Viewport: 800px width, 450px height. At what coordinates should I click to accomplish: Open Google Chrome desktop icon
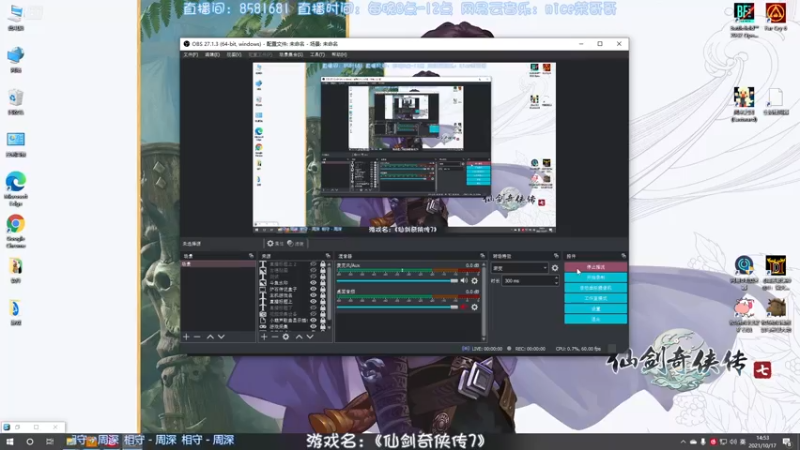click(16, 231)
